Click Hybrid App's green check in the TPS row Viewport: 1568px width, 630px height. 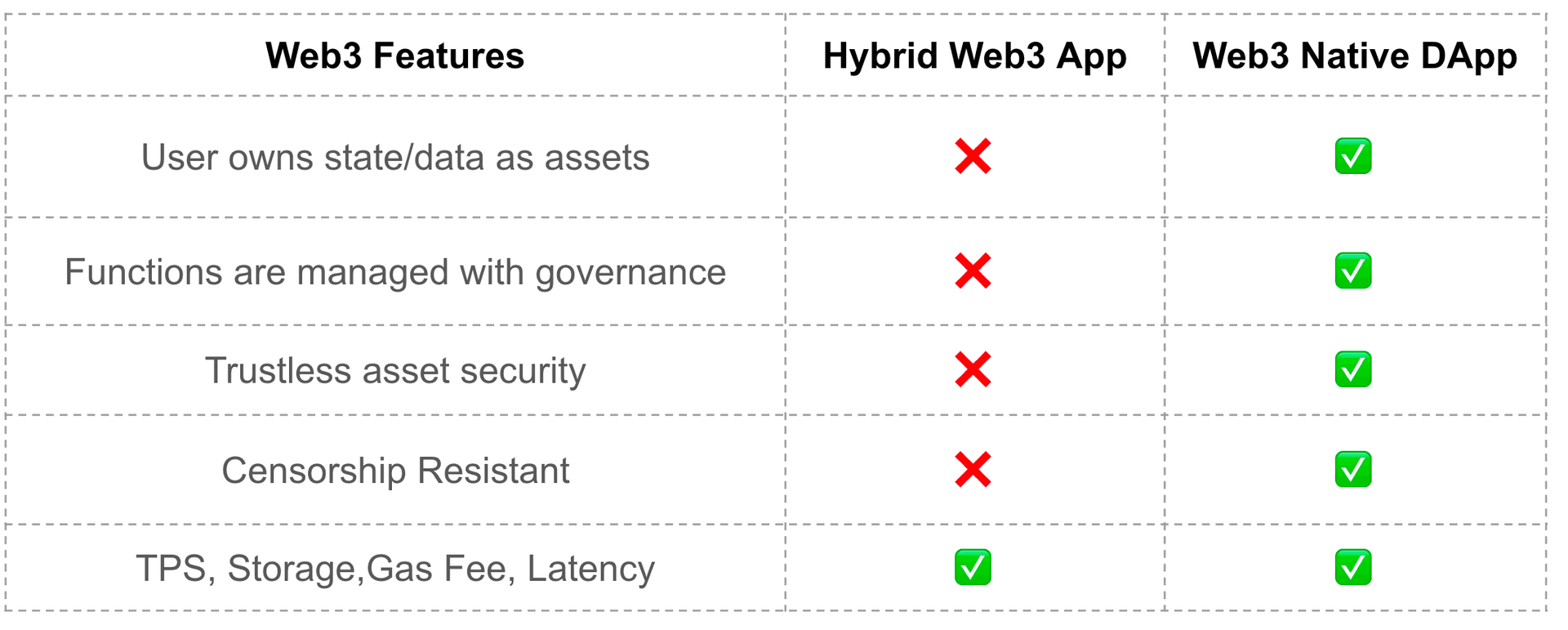point(973,567)
